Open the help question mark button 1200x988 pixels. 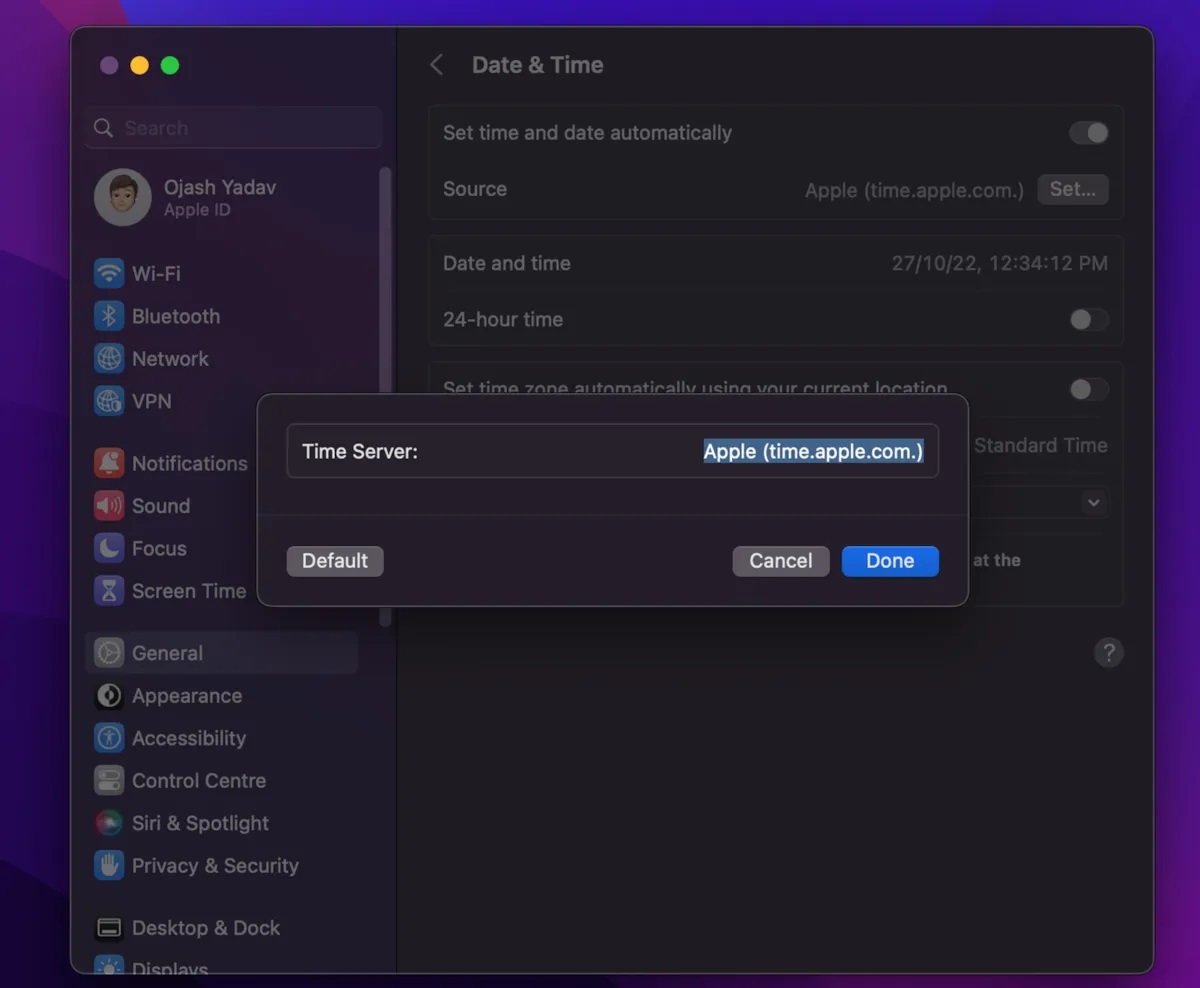pyautogui.click(x=1108, y=653)
